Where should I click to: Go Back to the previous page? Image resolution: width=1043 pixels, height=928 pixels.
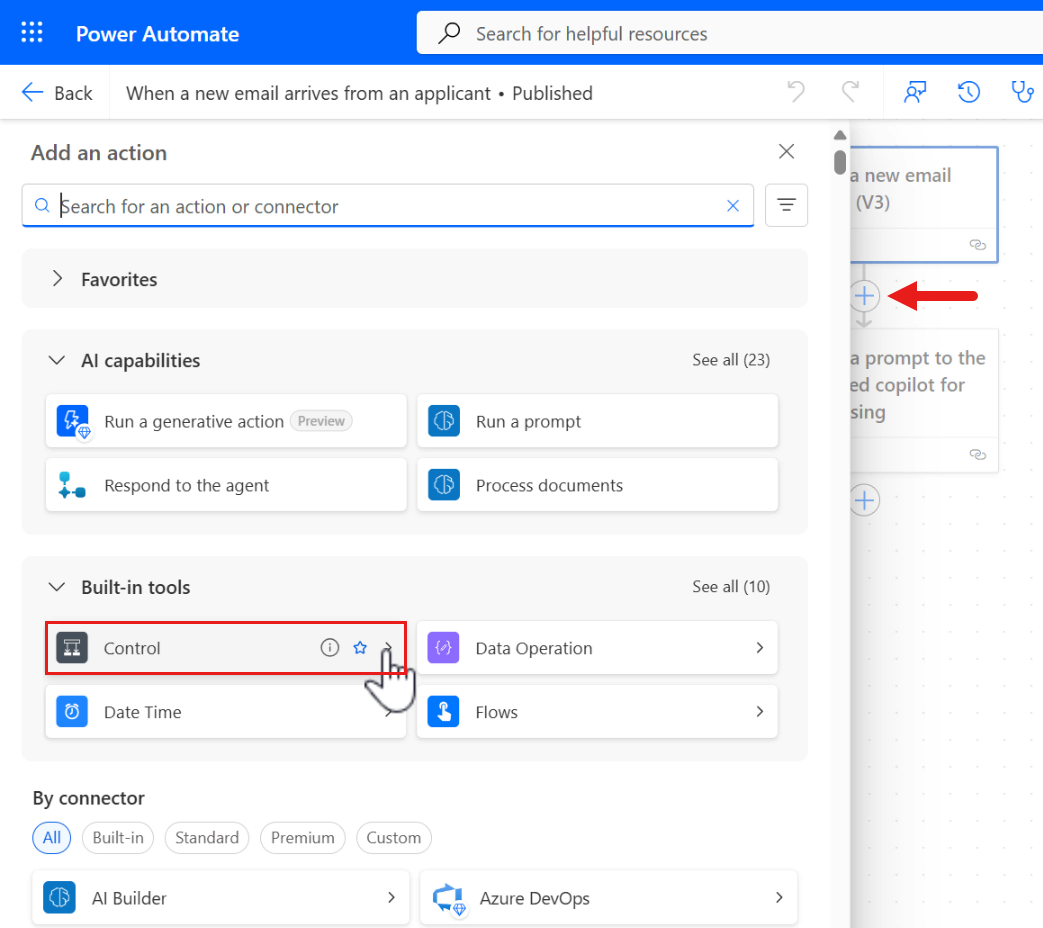click(57, 93)
